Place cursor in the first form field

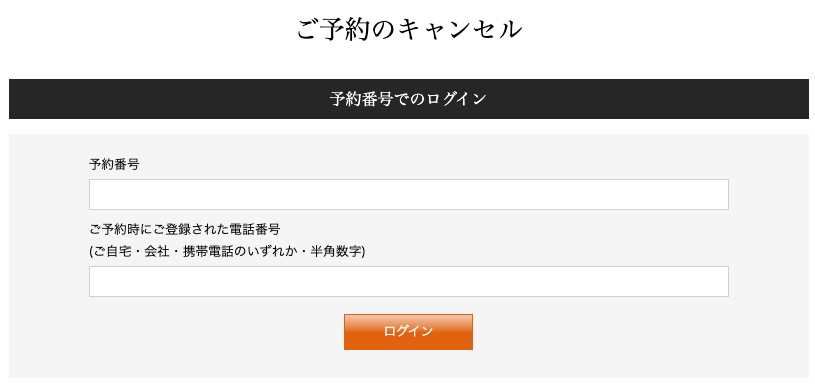pyautogui.click(x=409, y=194)
